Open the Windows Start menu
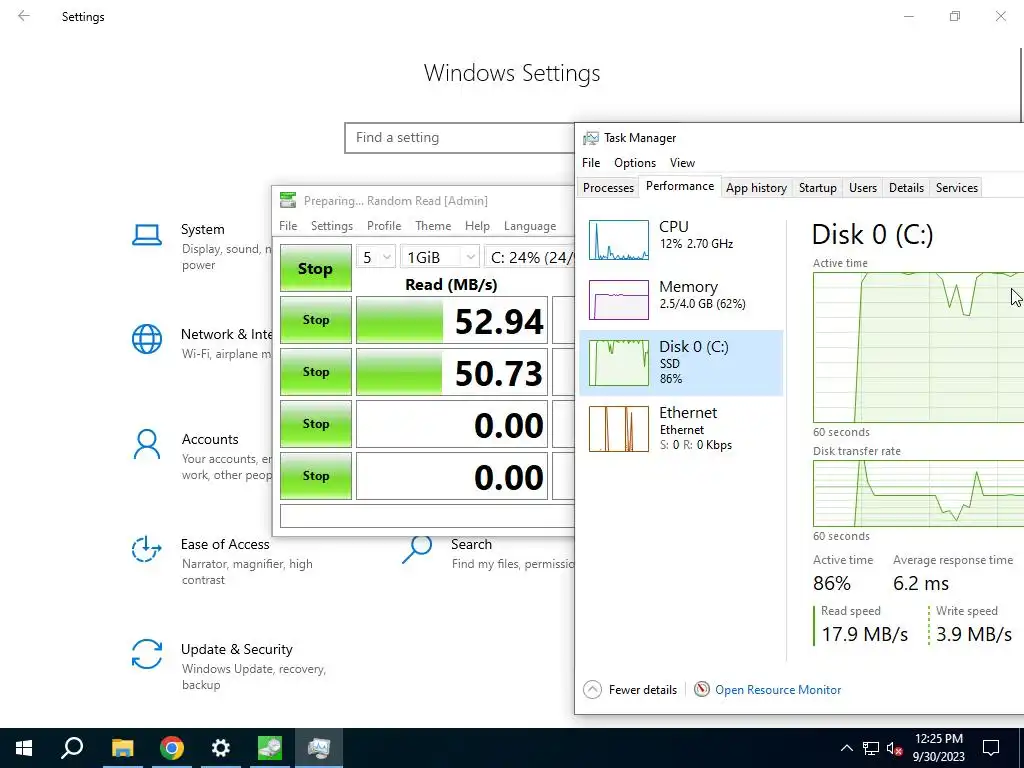This screenshot has width=1024, height=768. (x=24, y=748)
